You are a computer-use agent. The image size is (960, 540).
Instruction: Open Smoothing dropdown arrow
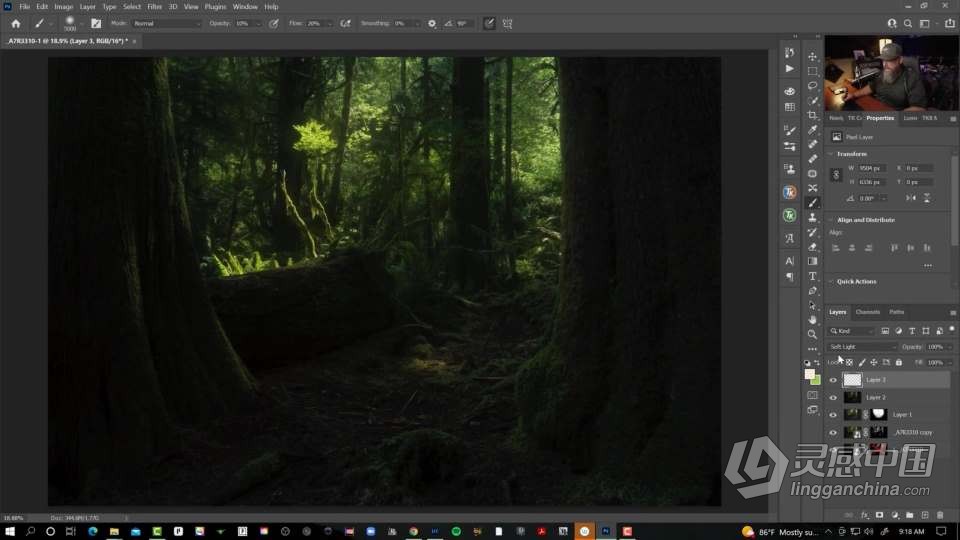point(417,23)
